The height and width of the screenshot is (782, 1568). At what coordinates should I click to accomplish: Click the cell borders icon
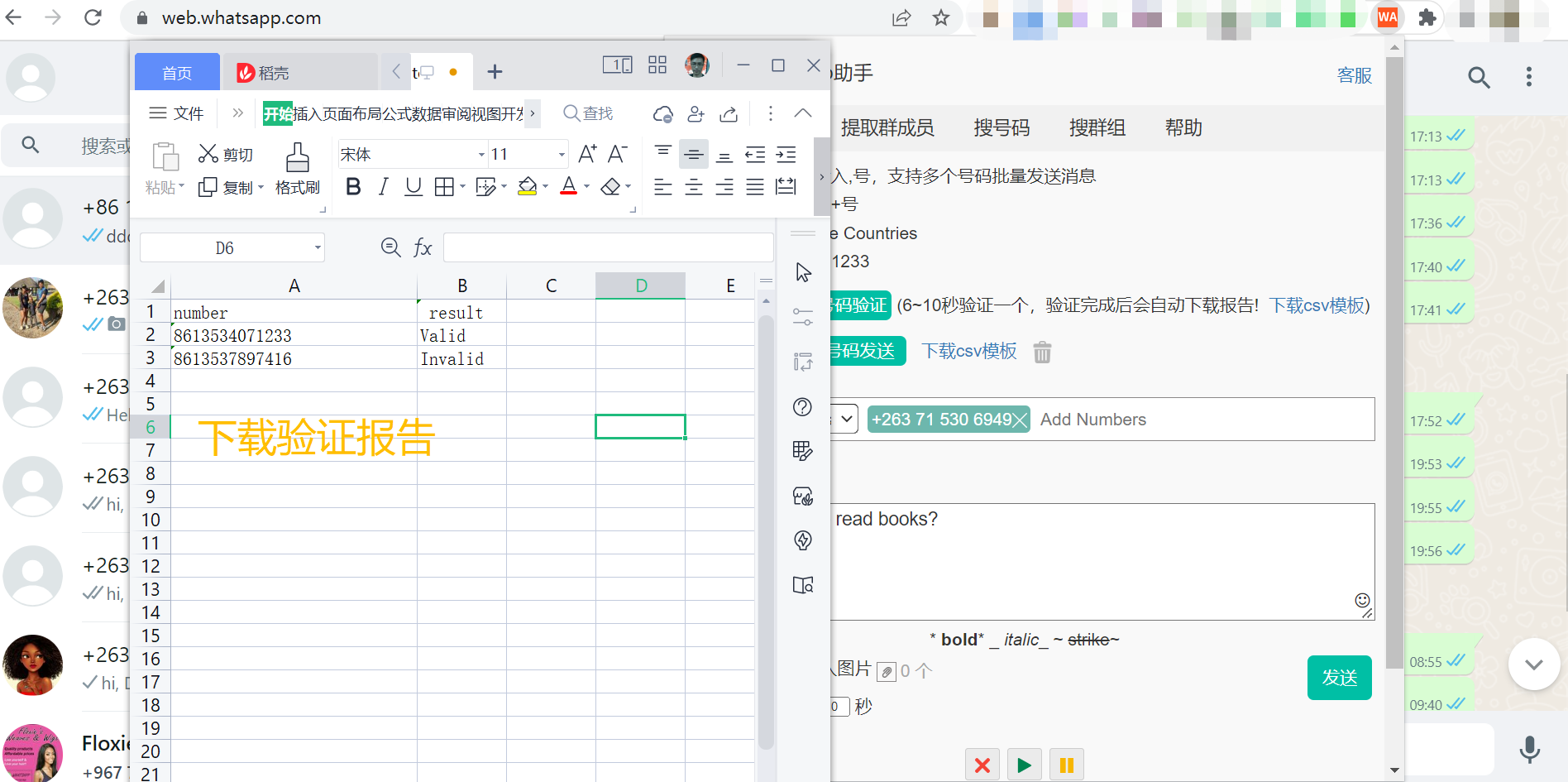coord(444,187)
